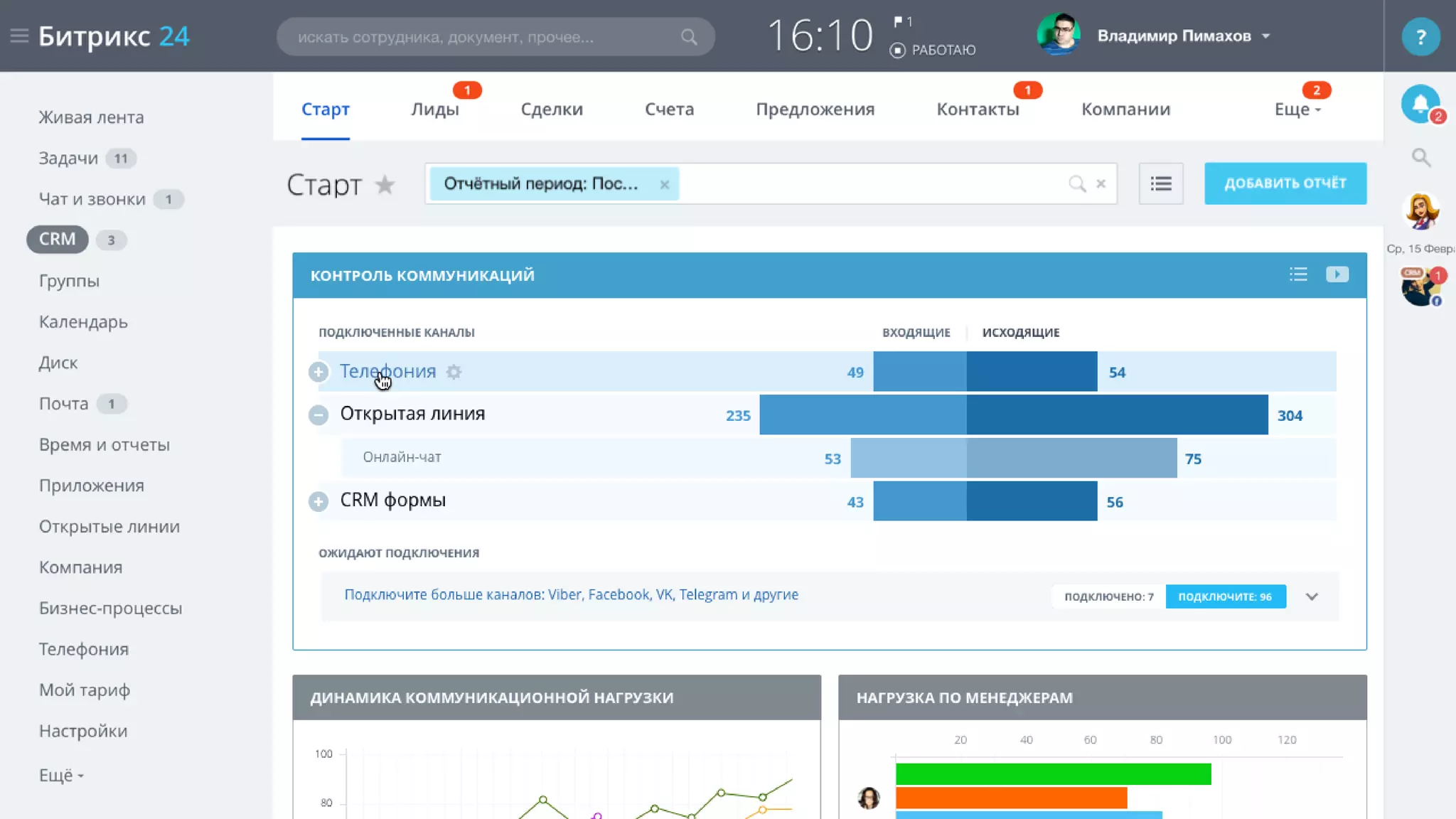Viewport: 1456px width, 819px height.
Task: Expand the CRM формы channel row
Action: [318, 502]
